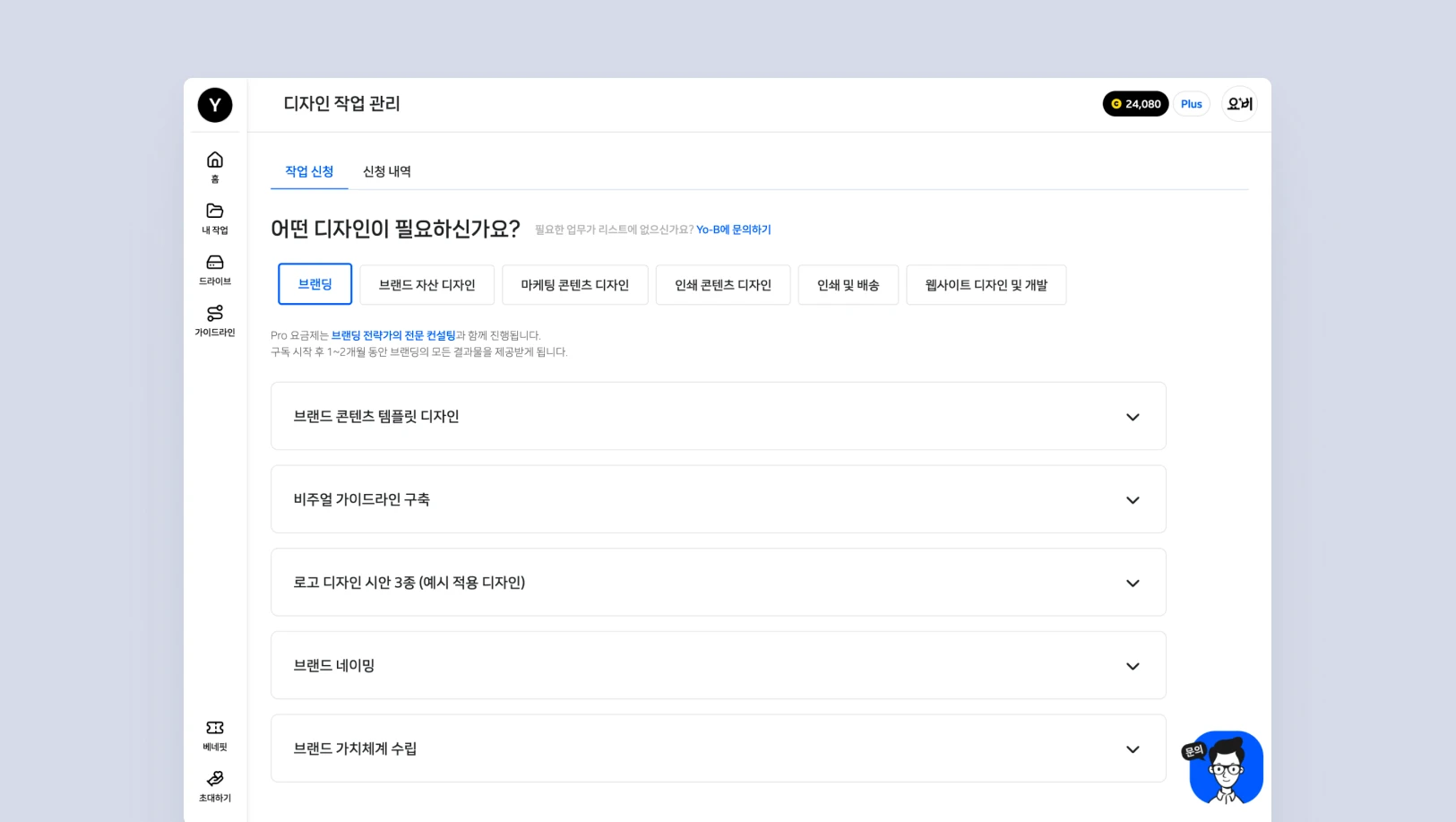Expand 비주얼 가이드라인 구축 chevron
The height and width of the screenshot is (822, 1456).
[1133, 500]
